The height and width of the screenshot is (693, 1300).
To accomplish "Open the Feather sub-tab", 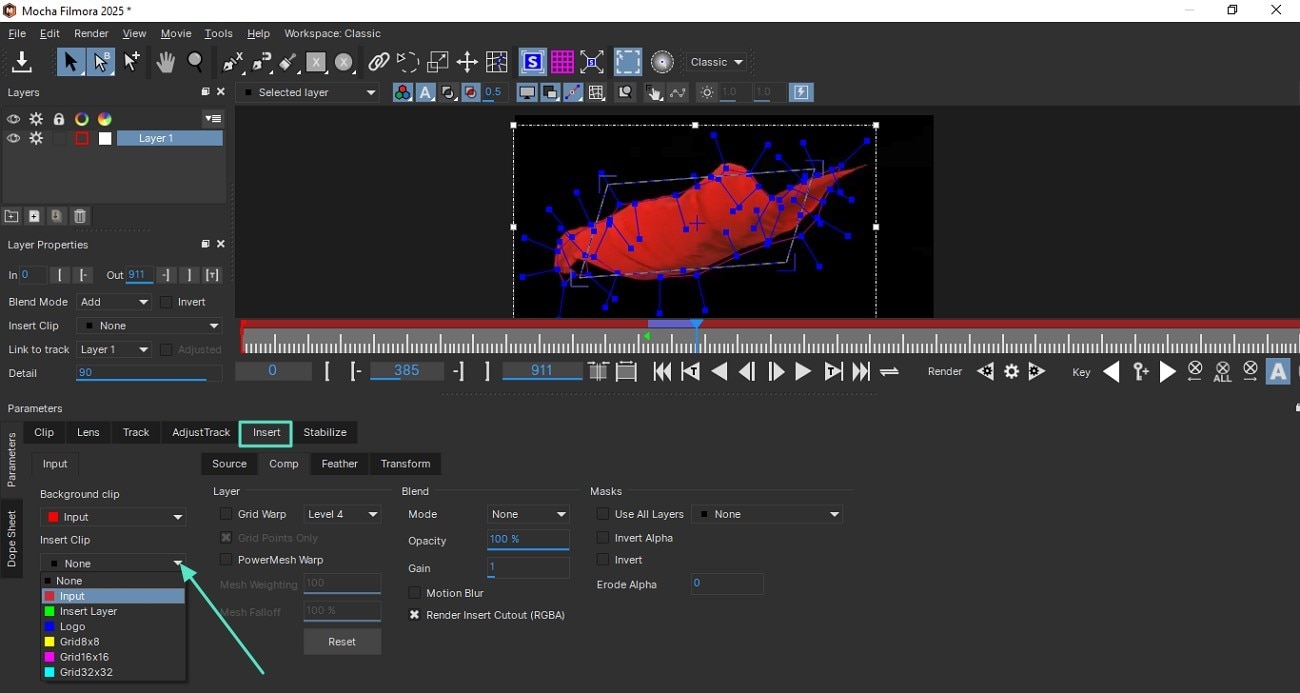I will [340, 464].
